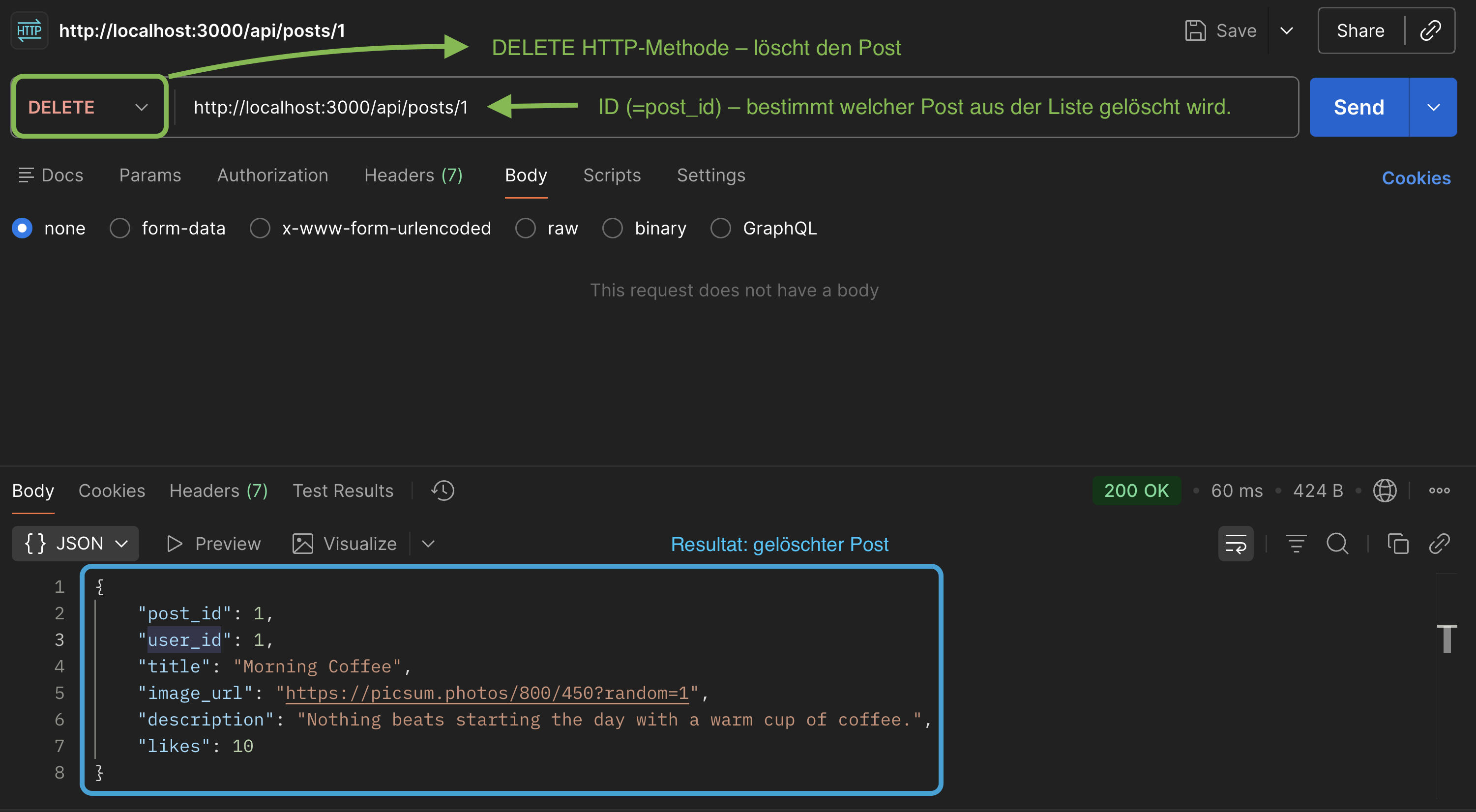
Task: Toggle word wrap icon in response toolbar
Action: (x=1236, y=544)
